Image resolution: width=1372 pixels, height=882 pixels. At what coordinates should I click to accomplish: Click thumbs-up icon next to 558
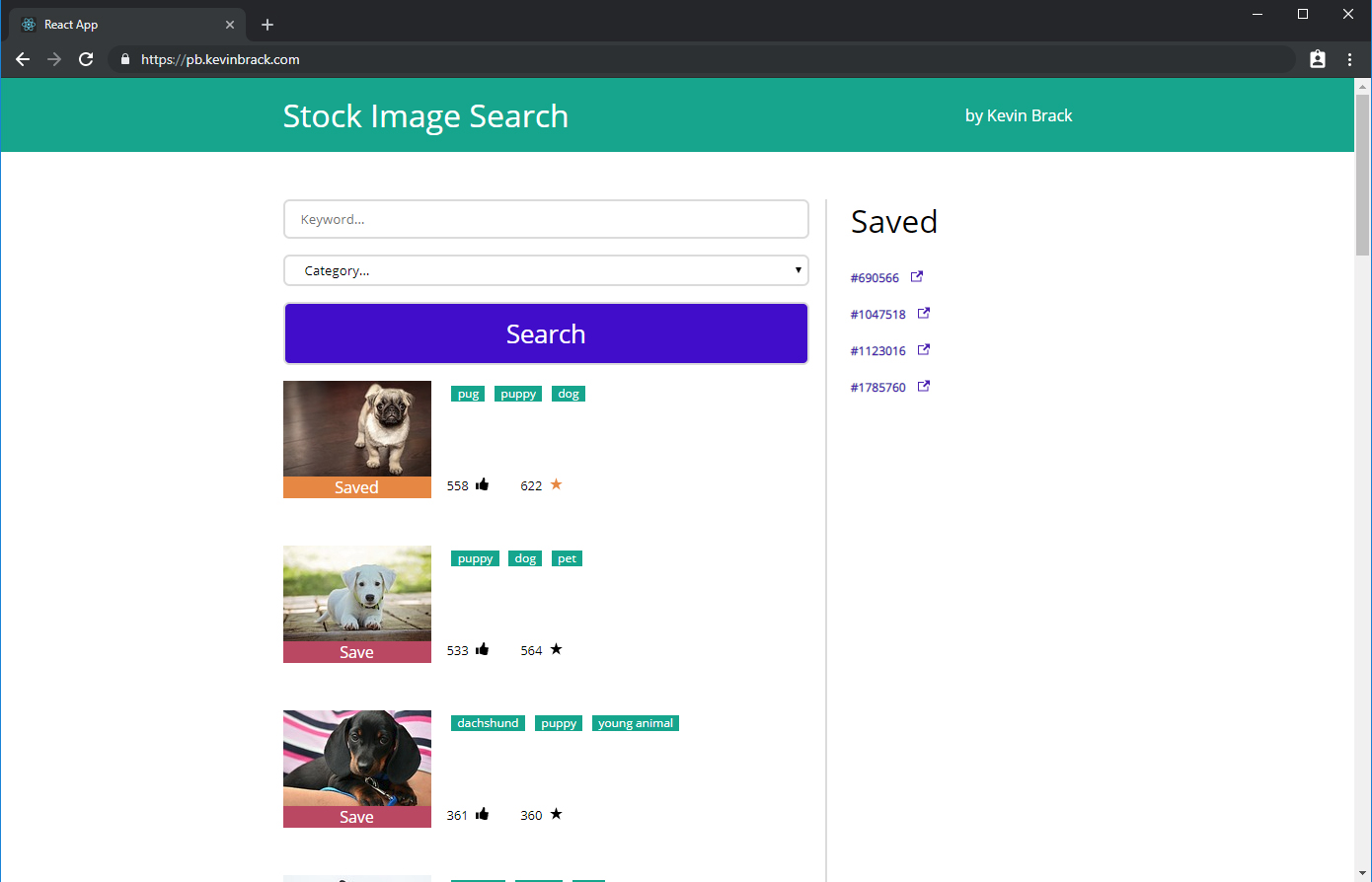(x=482, y=484)
